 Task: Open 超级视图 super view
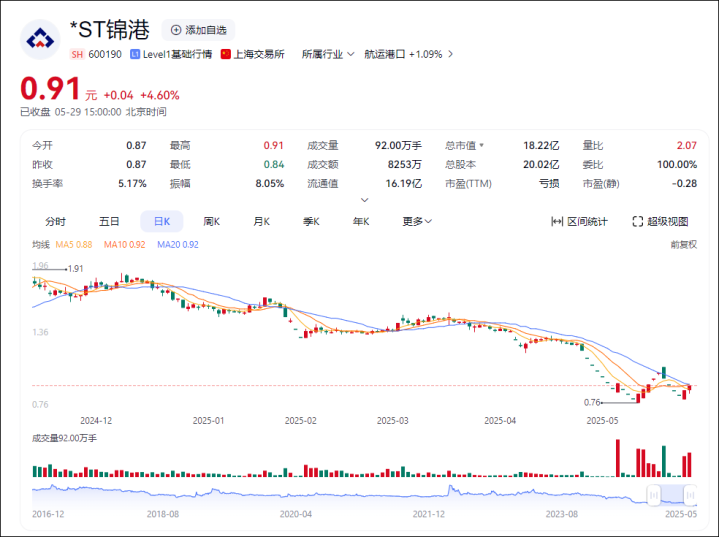(x=660, y=222)
